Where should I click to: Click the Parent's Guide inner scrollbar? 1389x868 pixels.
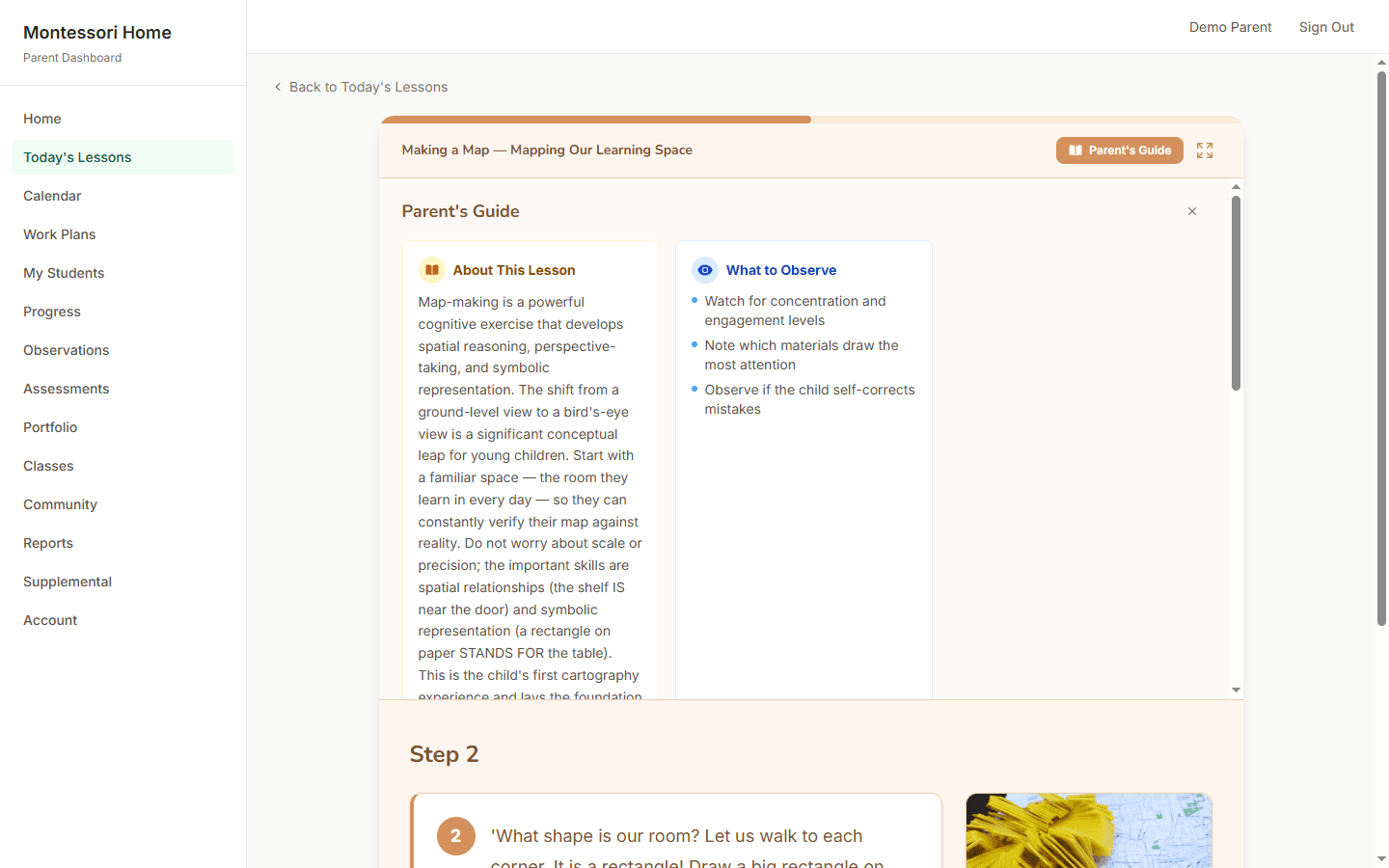point(1236,289)
